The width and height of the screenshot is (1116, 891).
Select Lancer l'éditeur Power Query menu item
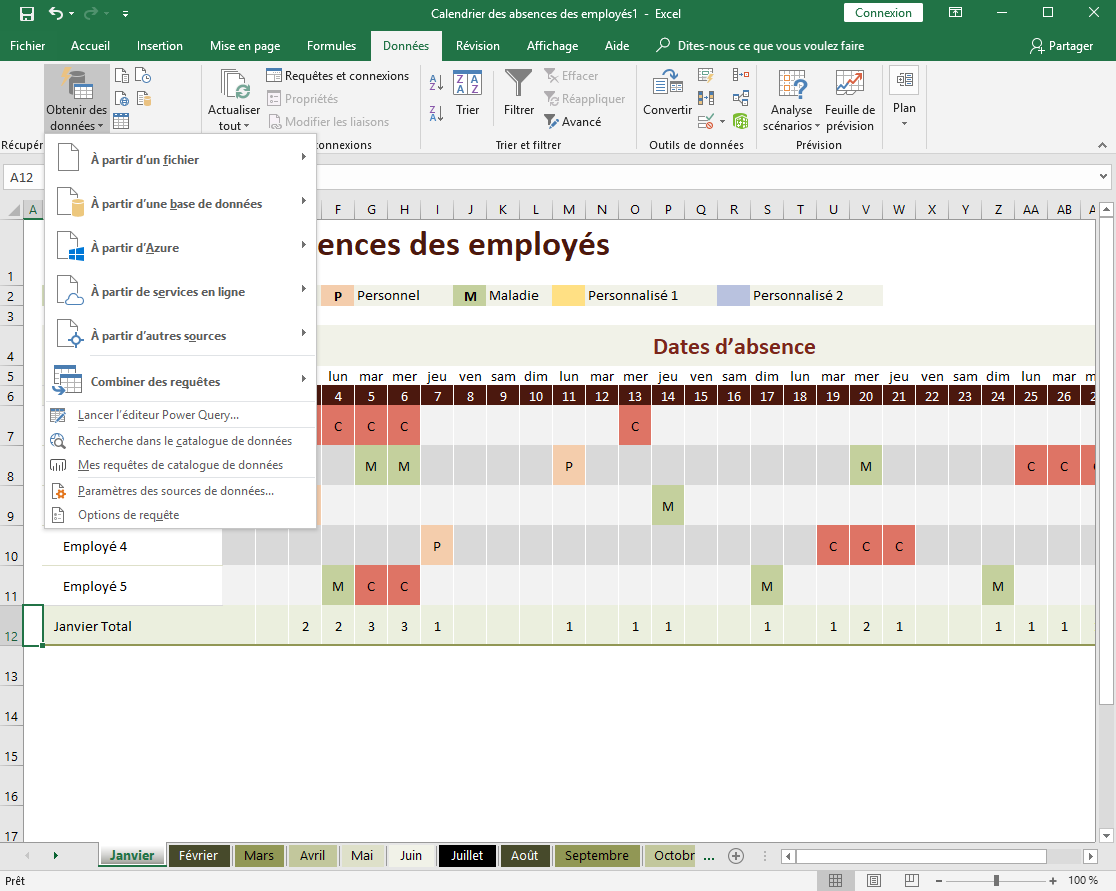pos(158,415)
